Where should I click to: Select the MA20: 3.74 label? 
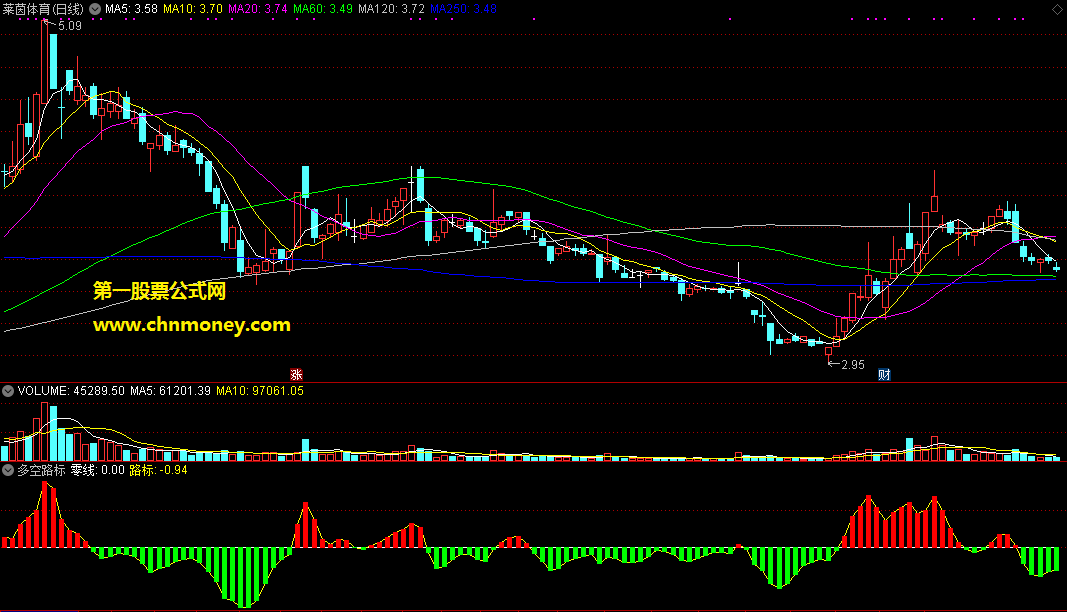(x=258, y=9)
